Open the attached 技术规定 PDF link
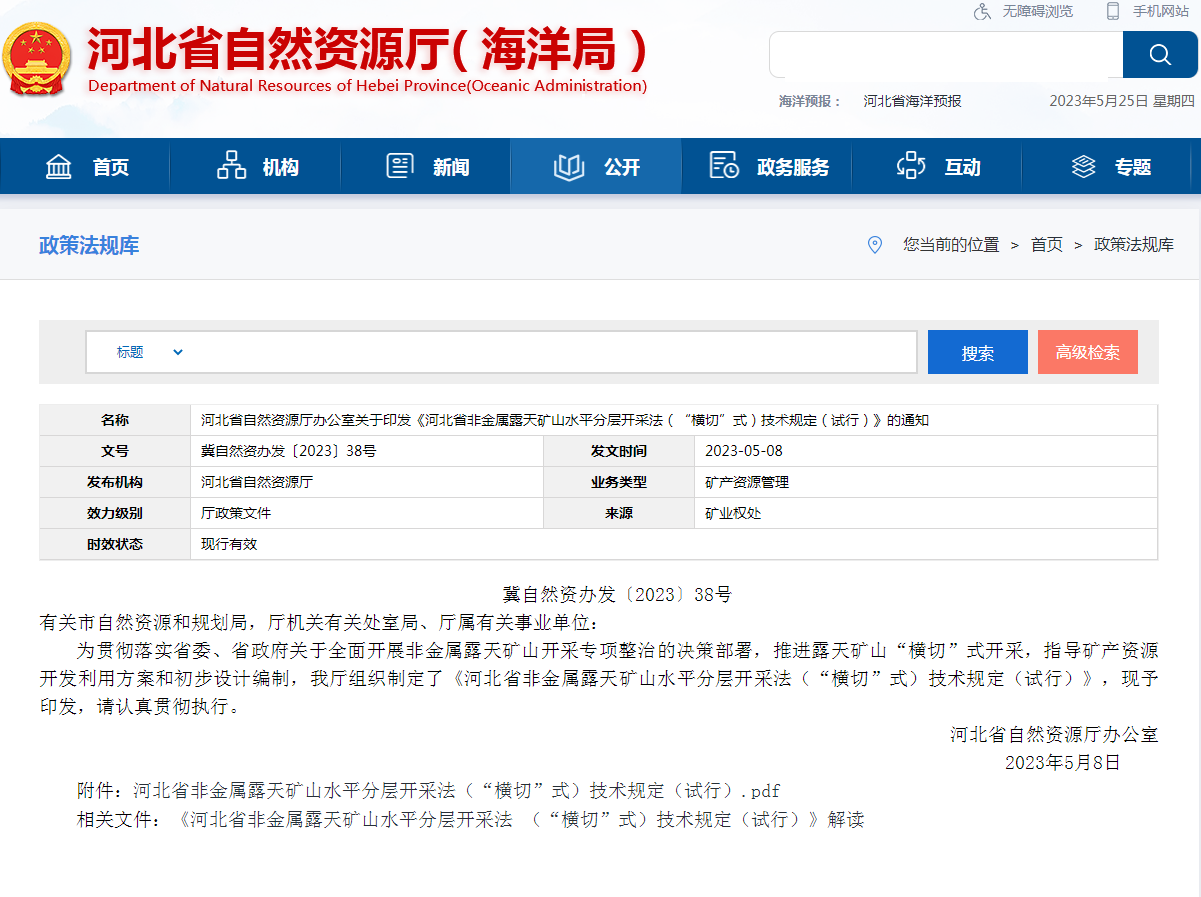The height and width of the screenshot is (897, 1201). (456, 790)
